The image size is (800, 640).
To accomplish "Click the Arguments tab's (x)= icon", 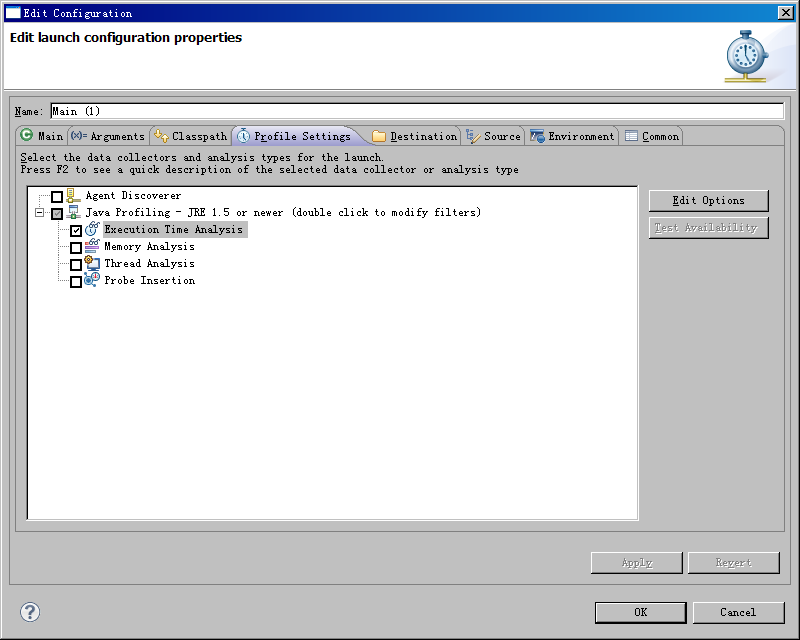I will coord(79,136).
